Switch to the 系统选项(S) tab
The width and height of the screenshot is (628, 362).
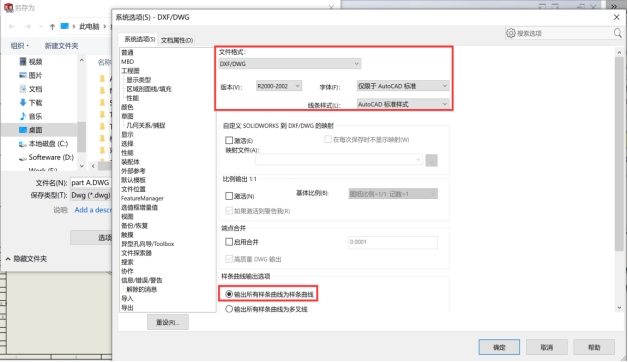point(139,39)
